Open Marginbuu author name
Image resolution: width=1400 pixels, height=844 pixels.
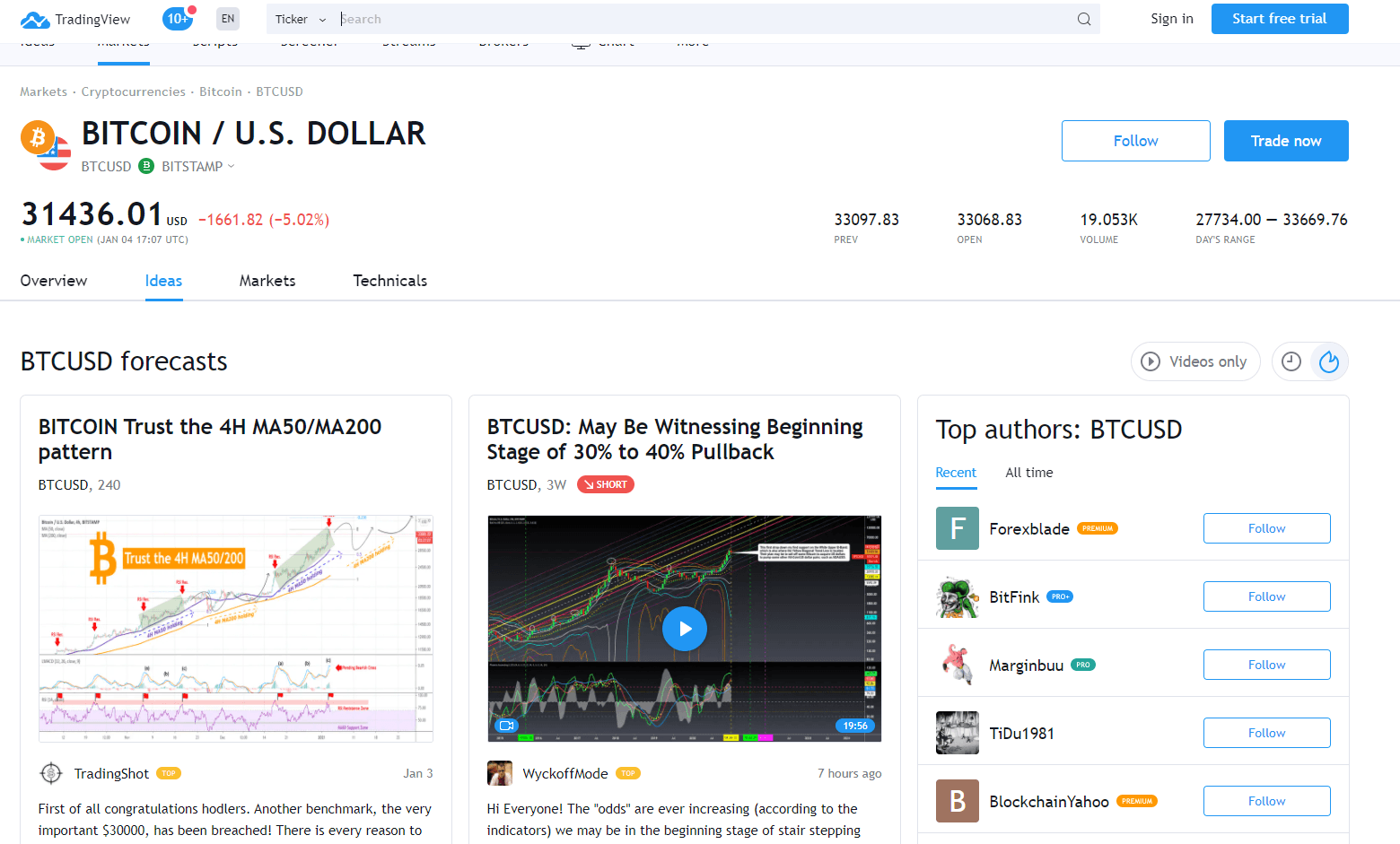(1027, 666)
